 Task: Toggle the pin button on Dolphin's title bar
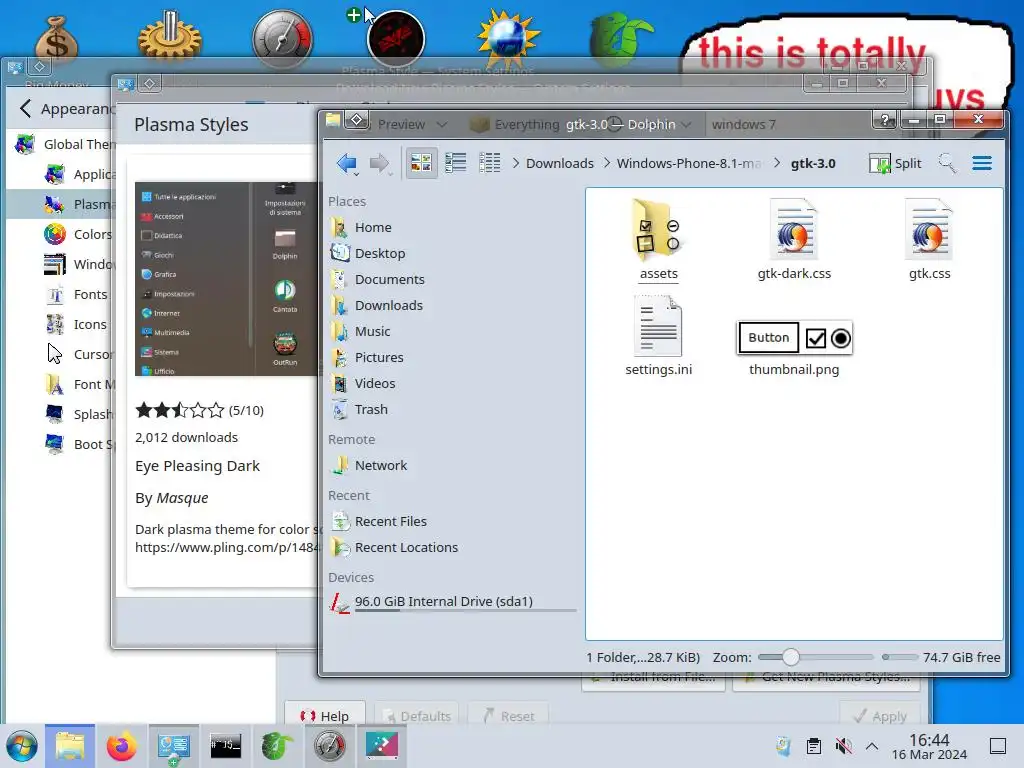coord(357,120)
